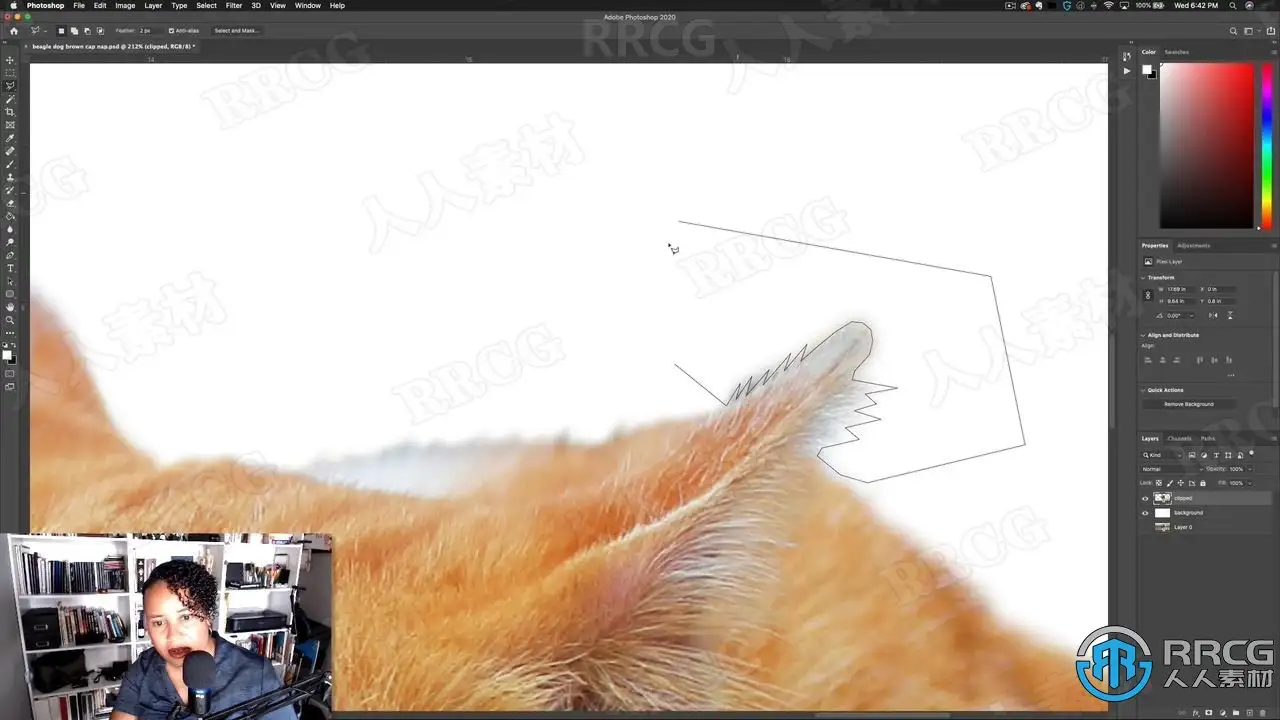Choose Subtract from selection mode
Screen dimensions: 1280x720
pyautogui.click(x=87, y=31)
